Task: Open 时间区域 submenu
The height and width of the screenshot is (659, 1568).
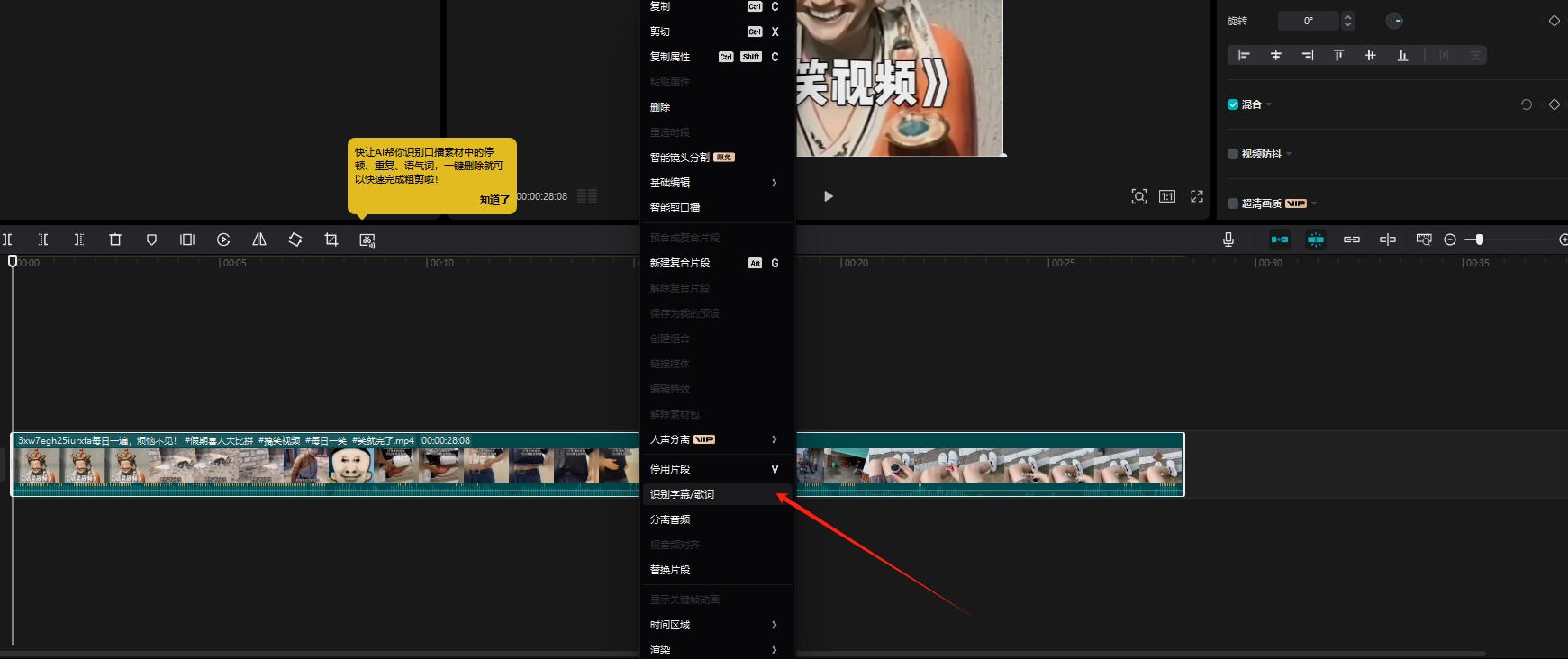Action: [717, 625]
